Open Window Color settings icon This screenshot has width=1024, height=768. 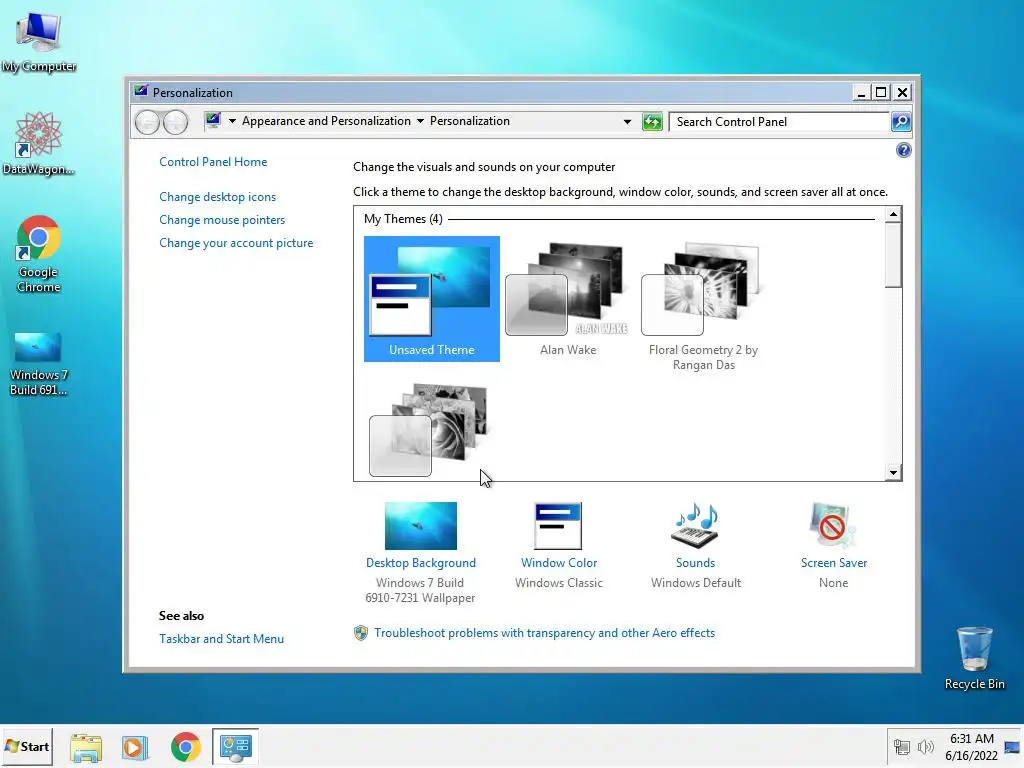click(x=558, y=526)
